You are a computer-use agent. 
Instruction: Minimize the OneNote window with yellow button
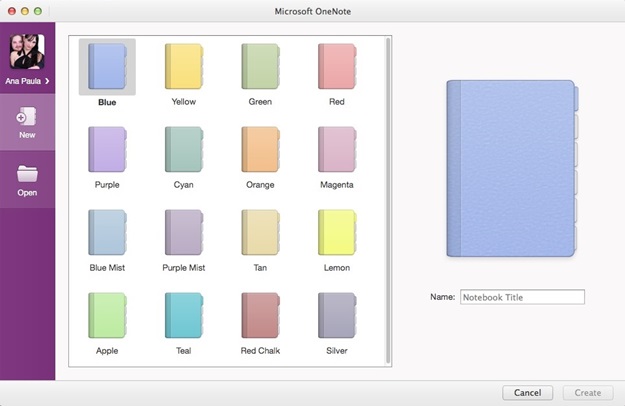click(x=25, y=11)
